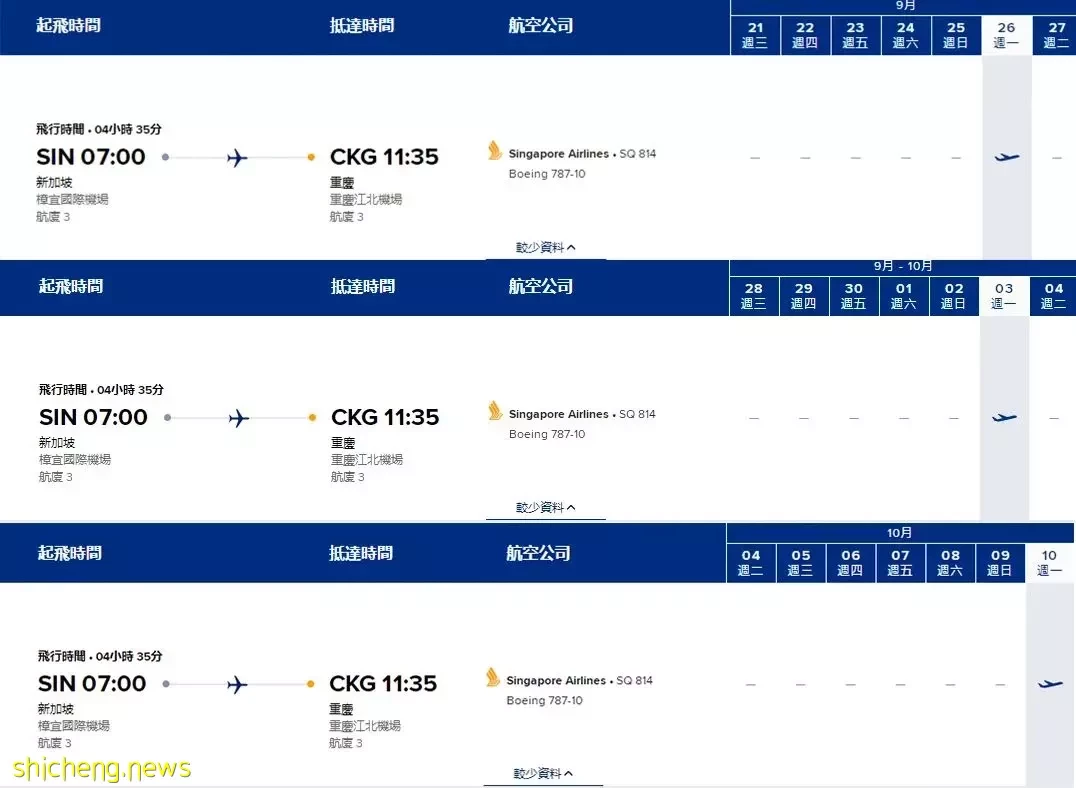The height and width of the screenshot is (788, 1076).
Task: Collapse details with second 較少資料 expander
Action: click(546, 507)
